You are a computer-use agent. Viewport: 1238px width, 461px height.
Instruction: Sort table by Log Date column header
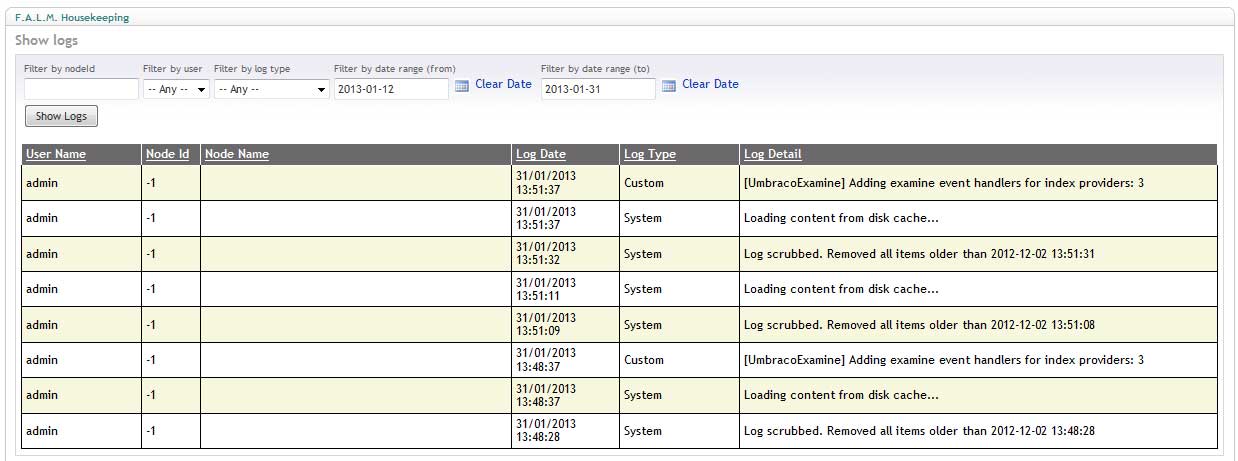[x=541, y=154]
